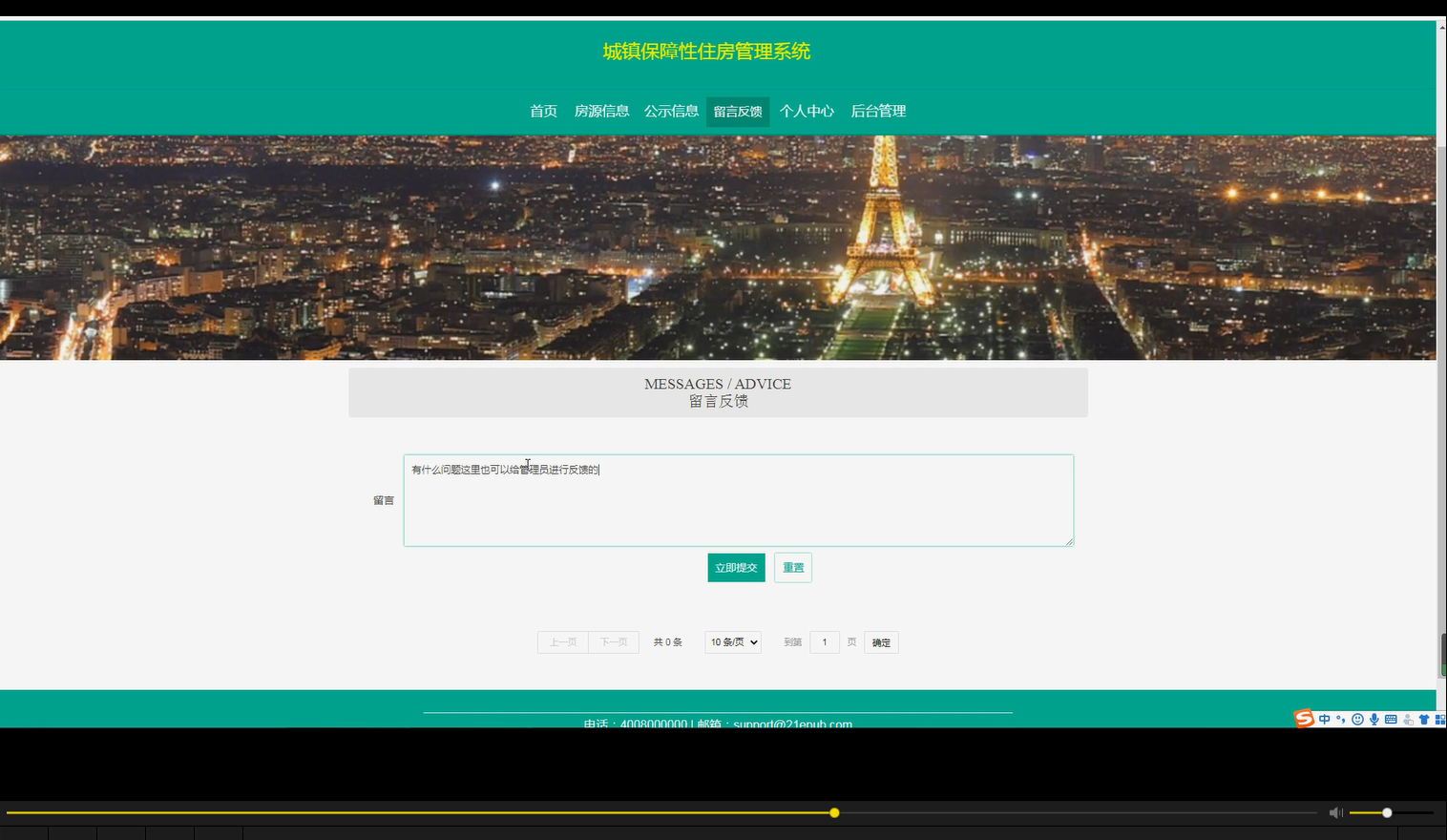1447x840 pixels.
Task: Click the Sogou user account icon
Action: point(1407,720)
